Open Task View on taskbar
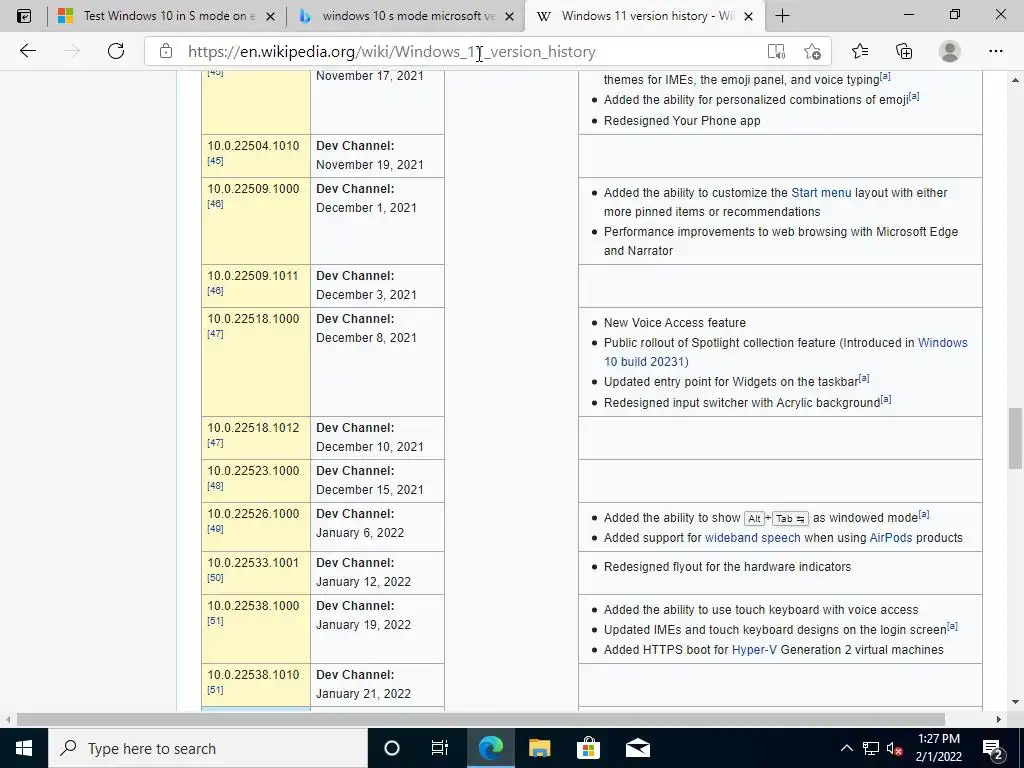The image size is (1024, 768). 440,748
